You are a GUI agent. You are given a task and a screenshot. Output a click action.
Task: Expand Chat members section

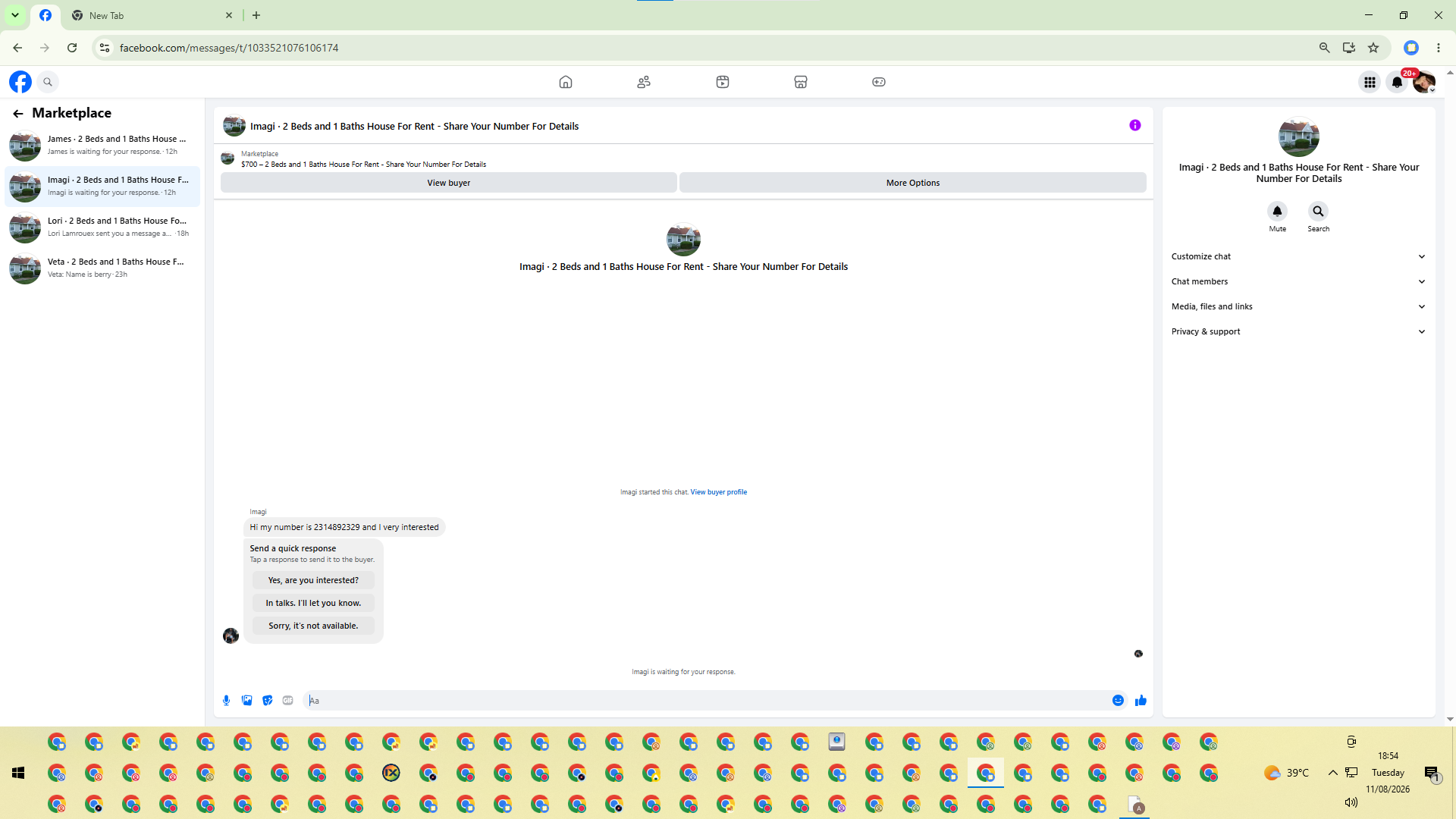point(1298,281)
